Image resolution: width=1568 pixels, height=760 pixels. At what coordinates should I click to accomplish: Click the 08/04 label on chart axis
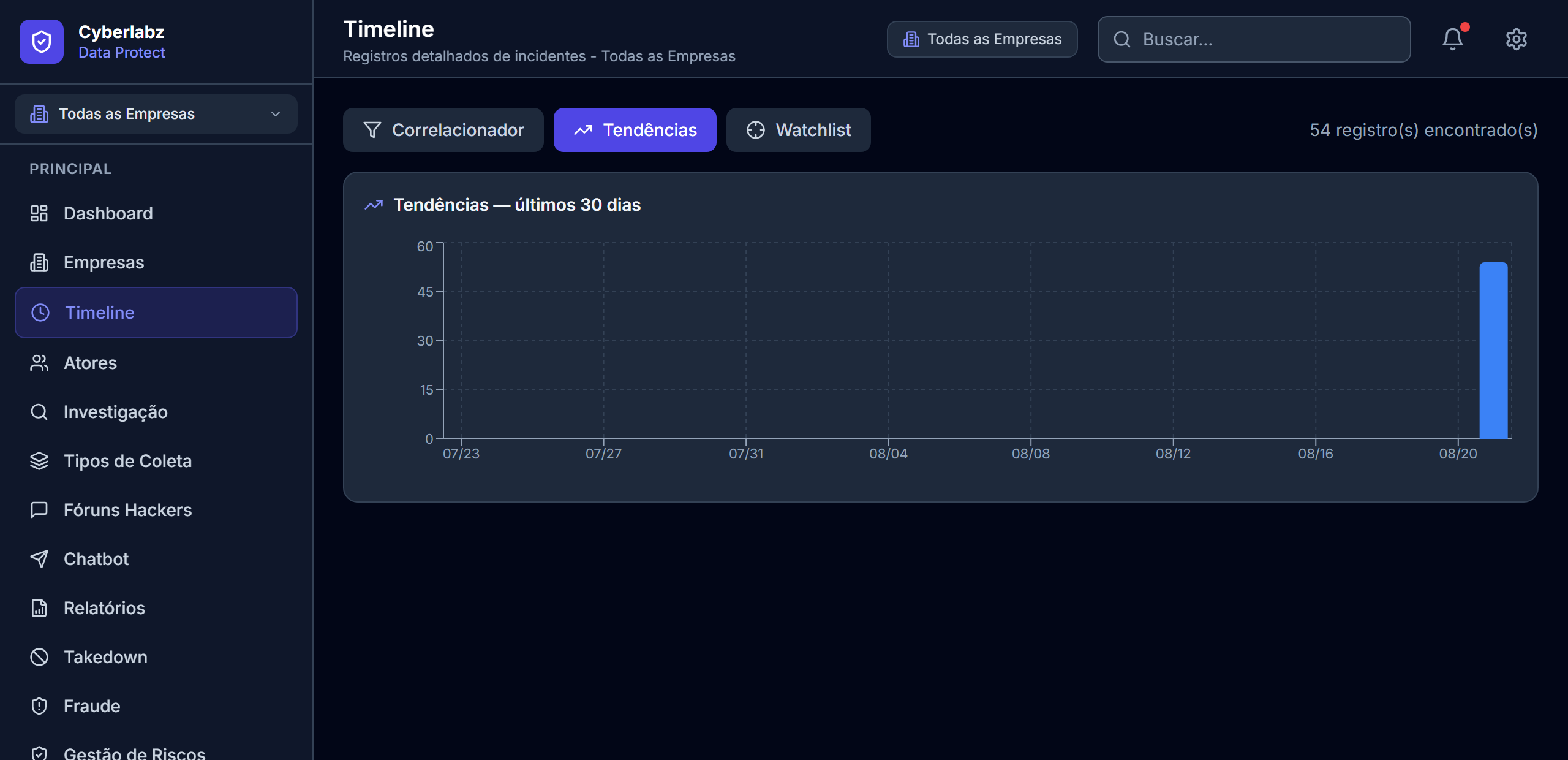(888, 454)
